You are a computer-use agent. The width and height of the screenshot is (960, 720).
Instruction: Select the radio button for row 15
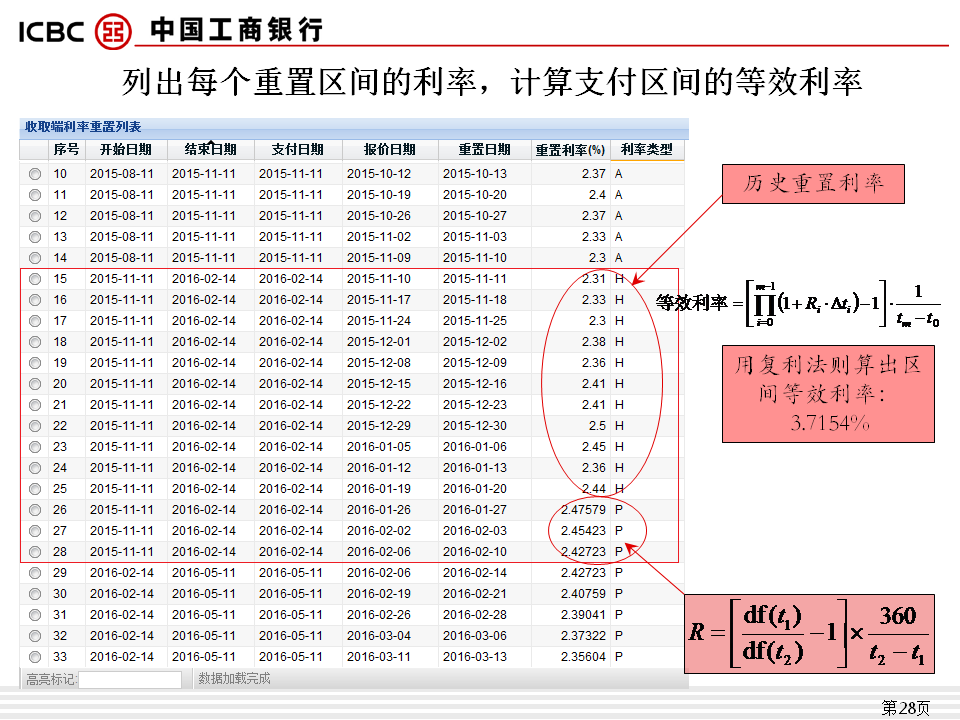click(x=35, y=279)
